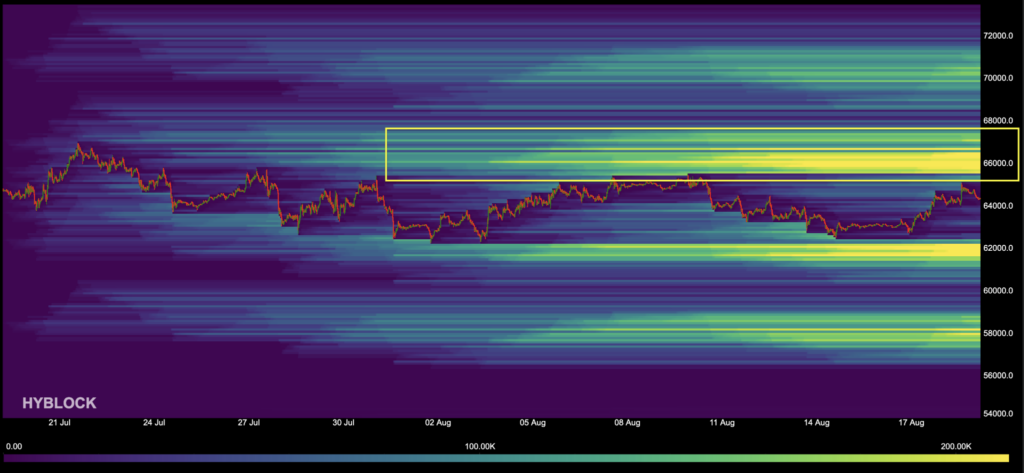Select the 24 Jul date label
The width and height of the screenshot is (1024, 473).
[x=154, y=423]
